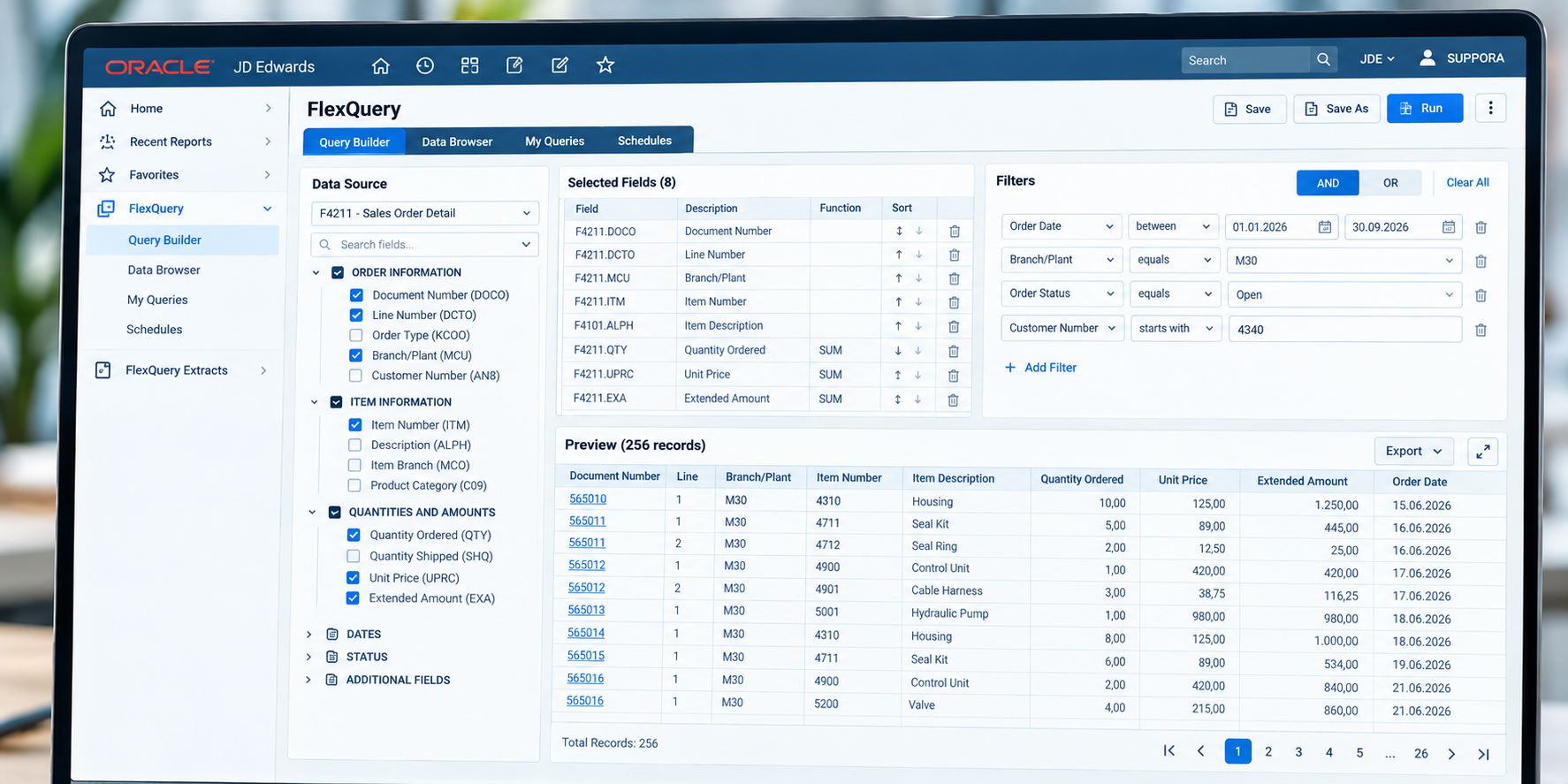Move F4211.DCTO field down
Image resolution: width=1568 pixels, height=784 pixels.
(x=919, y=255)
